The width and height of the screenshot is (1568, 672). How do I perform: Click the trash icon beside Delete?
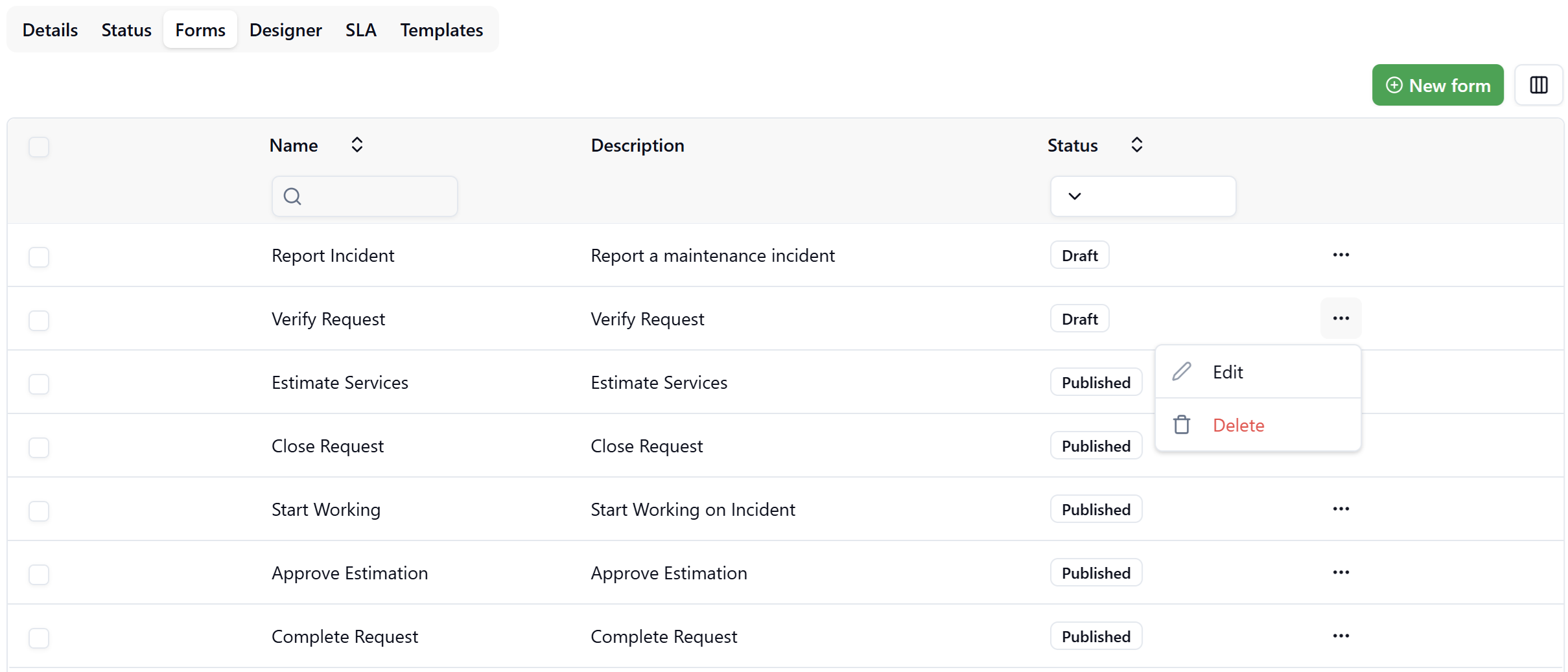pyautogui.click(x=1182, y=424)
